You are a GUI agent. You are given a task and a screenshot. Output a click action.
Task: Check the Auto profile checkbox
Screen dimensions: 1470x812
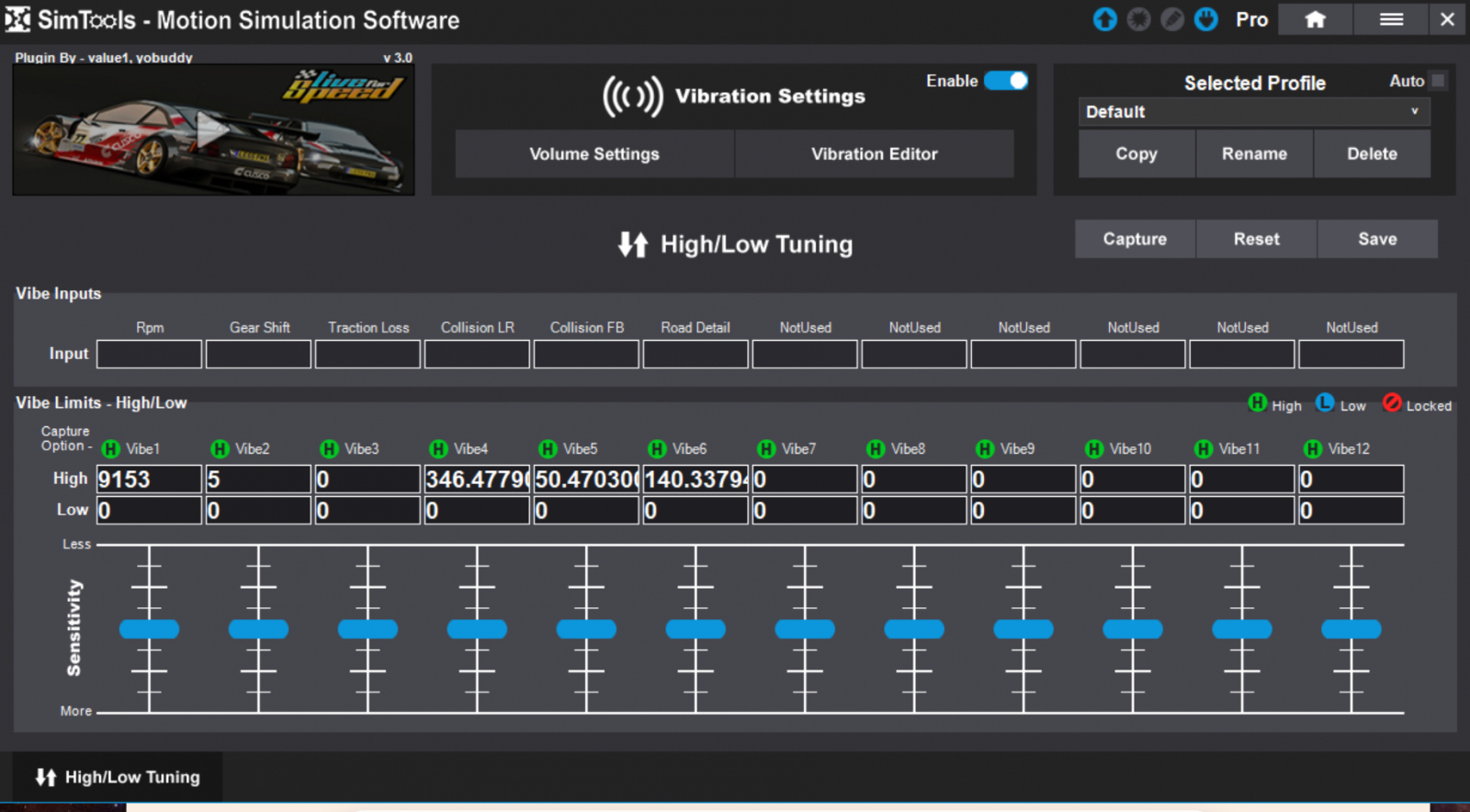pos(1439,81)
